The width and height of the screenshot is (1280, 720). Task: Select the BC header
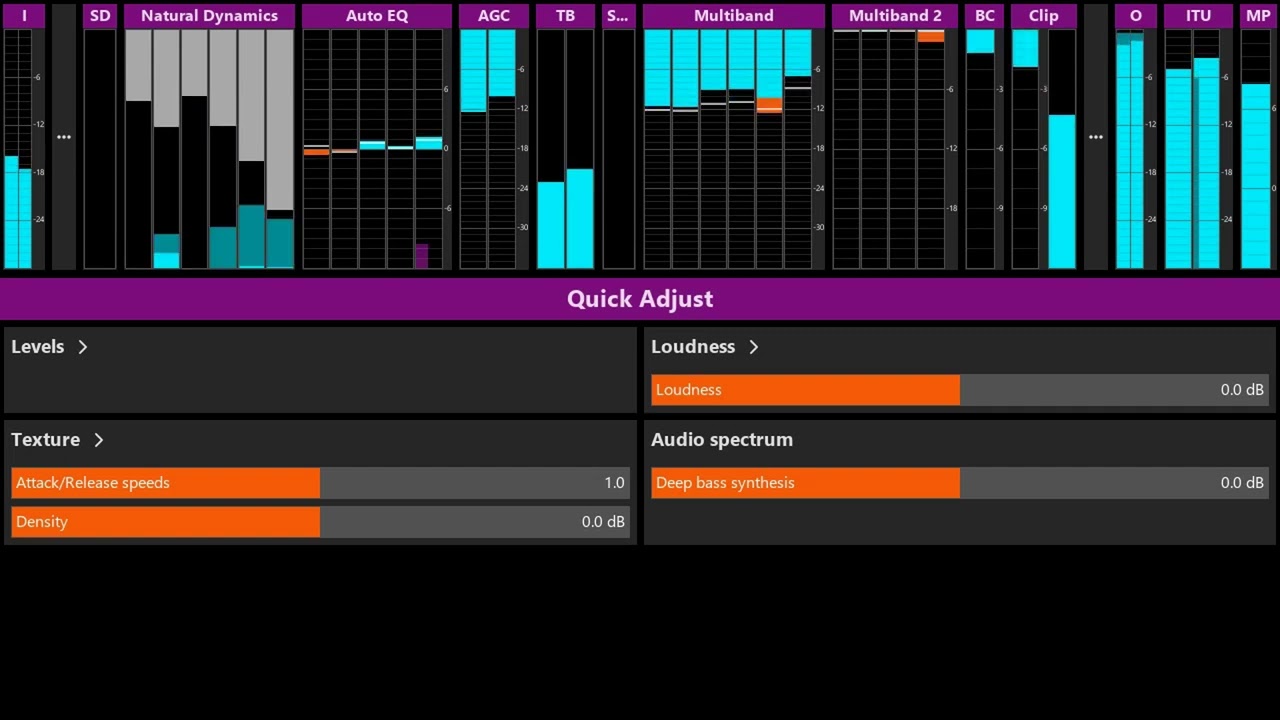click(x=985, y=16)
